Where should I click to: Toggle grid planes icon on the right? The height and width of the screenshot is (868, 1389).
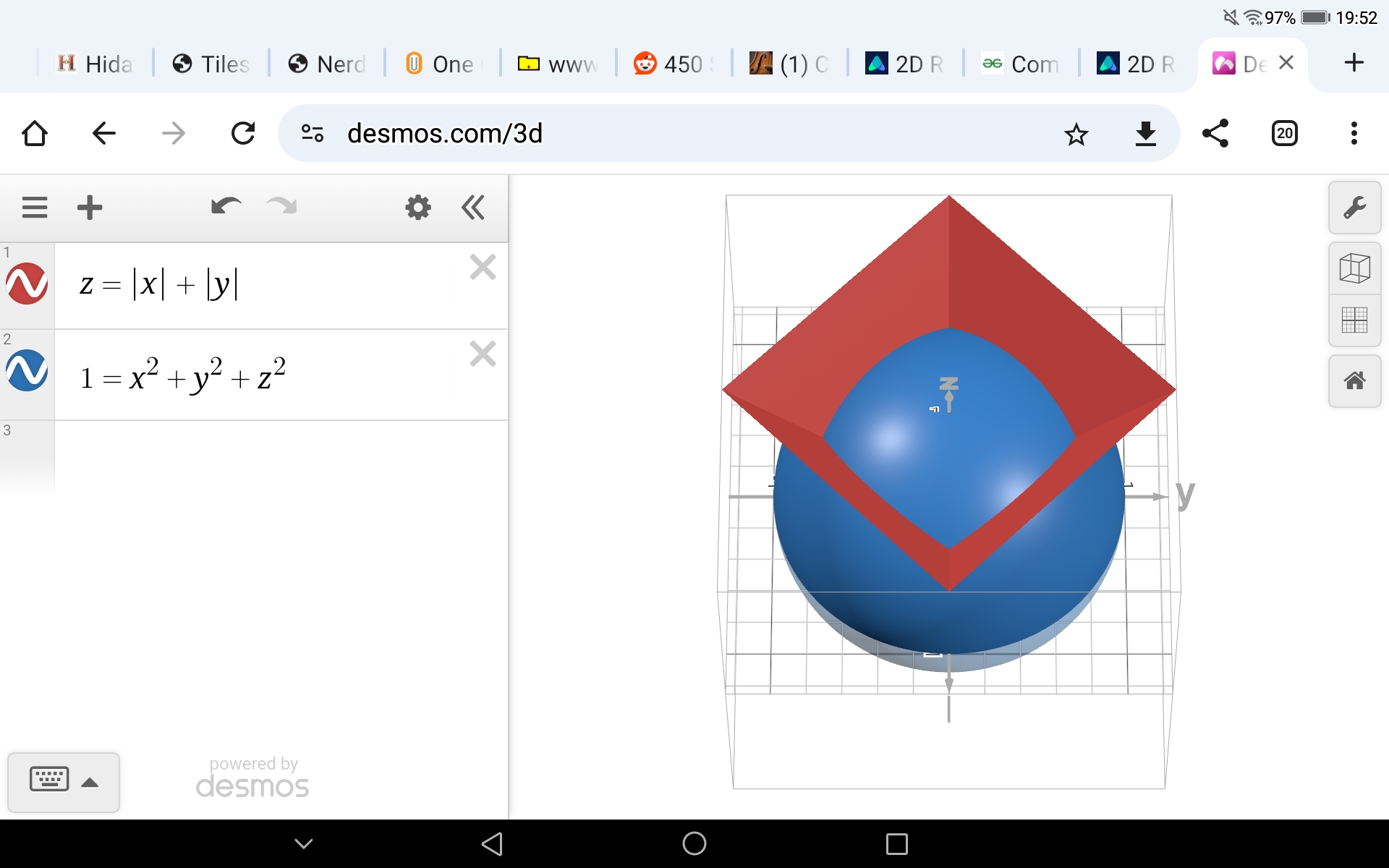click(x=1354, y=320)
